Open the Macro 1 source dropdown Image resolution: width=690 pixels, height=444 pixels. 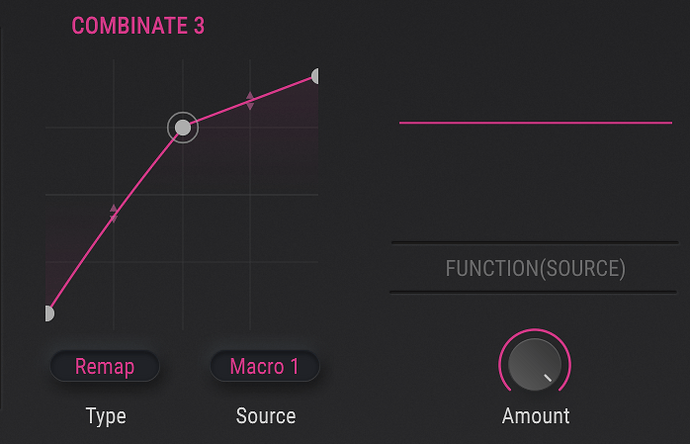coord(265,366)
